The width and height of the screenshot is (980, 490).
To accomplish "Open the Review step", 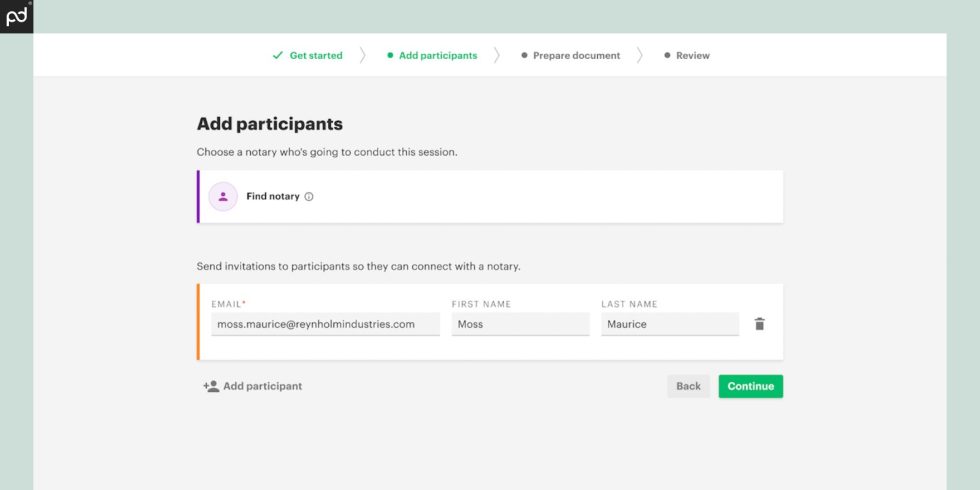I will (x=693, y=56).
